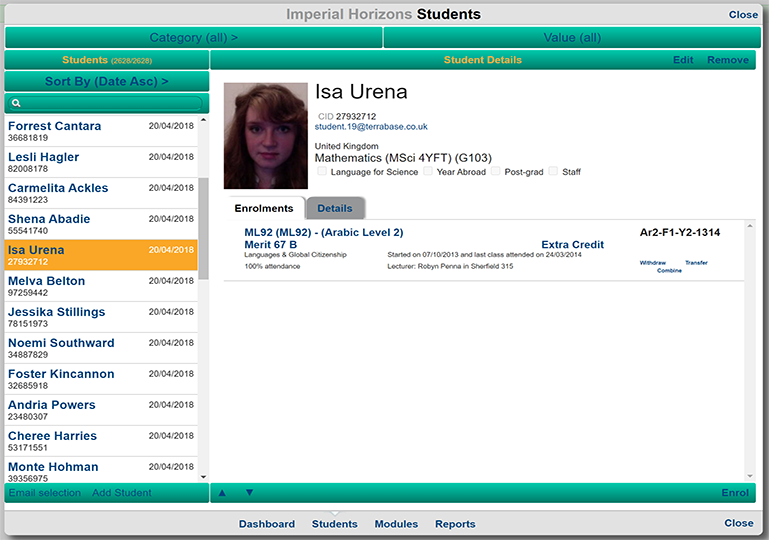The image size is (769, 540).
Task: Tick the Year Abroad checkbox
Action: point(428,172)
